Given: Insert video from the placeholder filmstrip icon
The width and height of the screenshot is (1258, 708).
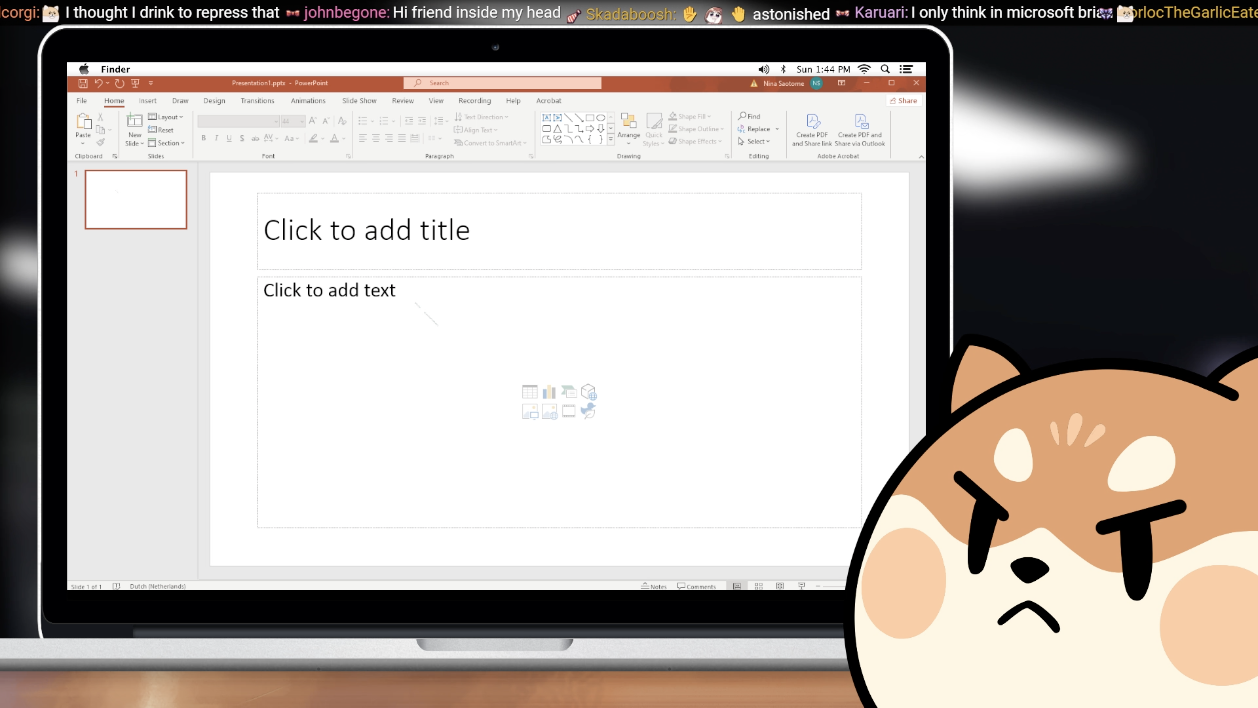Looking at the screenshot, I should click(x=569, y=411).
